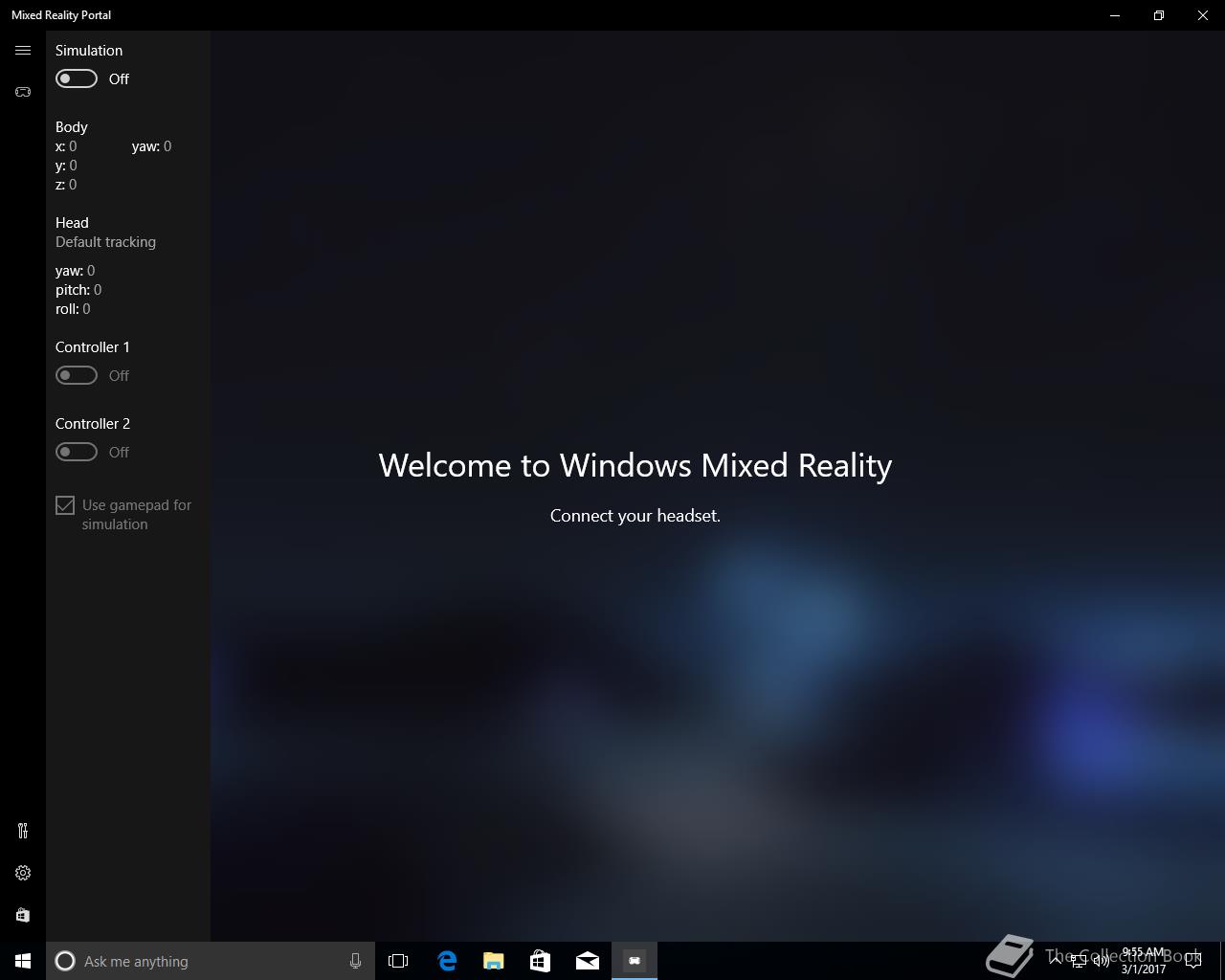Viewport: 1225px width, 980px height.
Task: Launch Microsoft Edge from the taskbar
Action: 447,961
